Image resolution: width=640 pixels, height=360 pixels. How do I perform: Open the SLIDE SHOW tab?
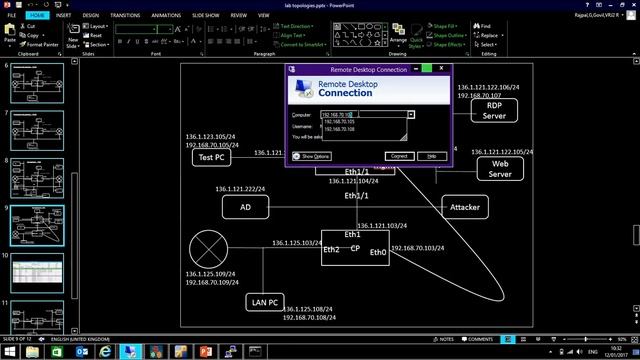[206, 16]
